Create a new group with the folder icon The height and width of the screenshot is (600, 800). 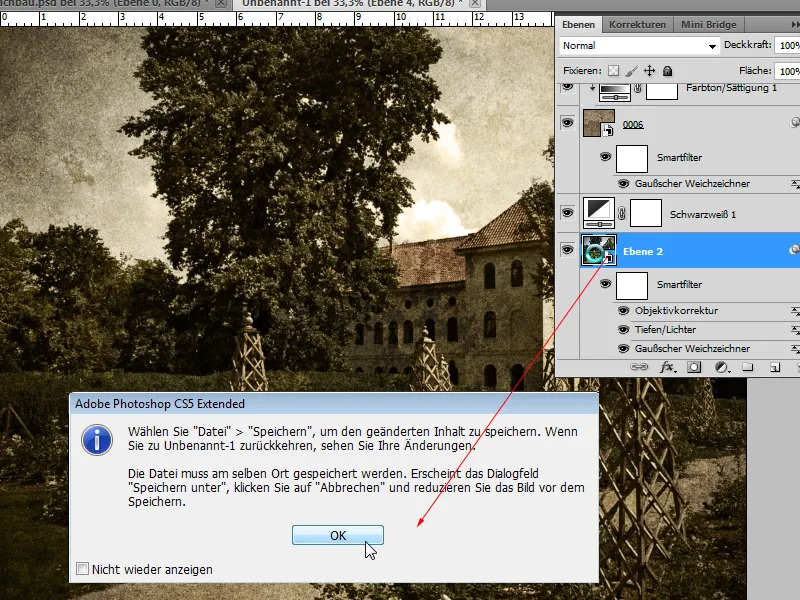click(x=748, y=367)
